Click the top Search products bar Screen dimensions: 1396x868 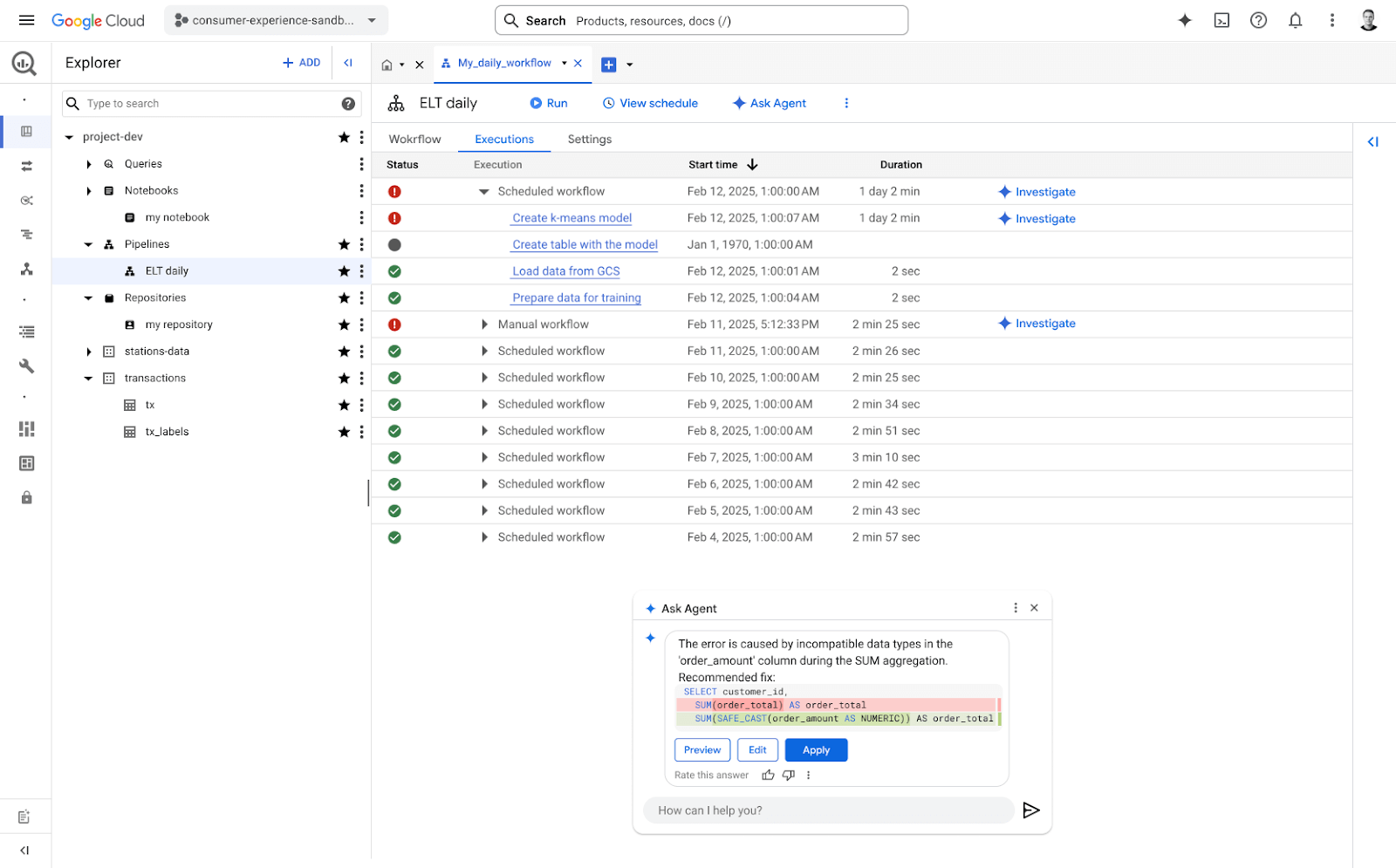pyautogui.click(x=701, y=20)
